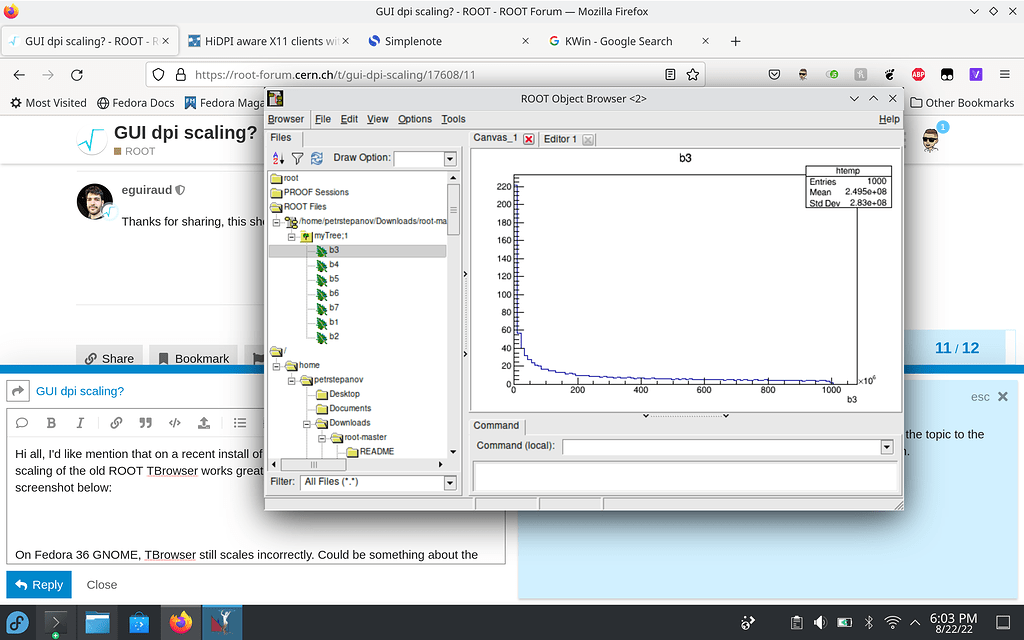Click the bookmark star in address bar
The image size is (1024, 640).
(693, 74)
